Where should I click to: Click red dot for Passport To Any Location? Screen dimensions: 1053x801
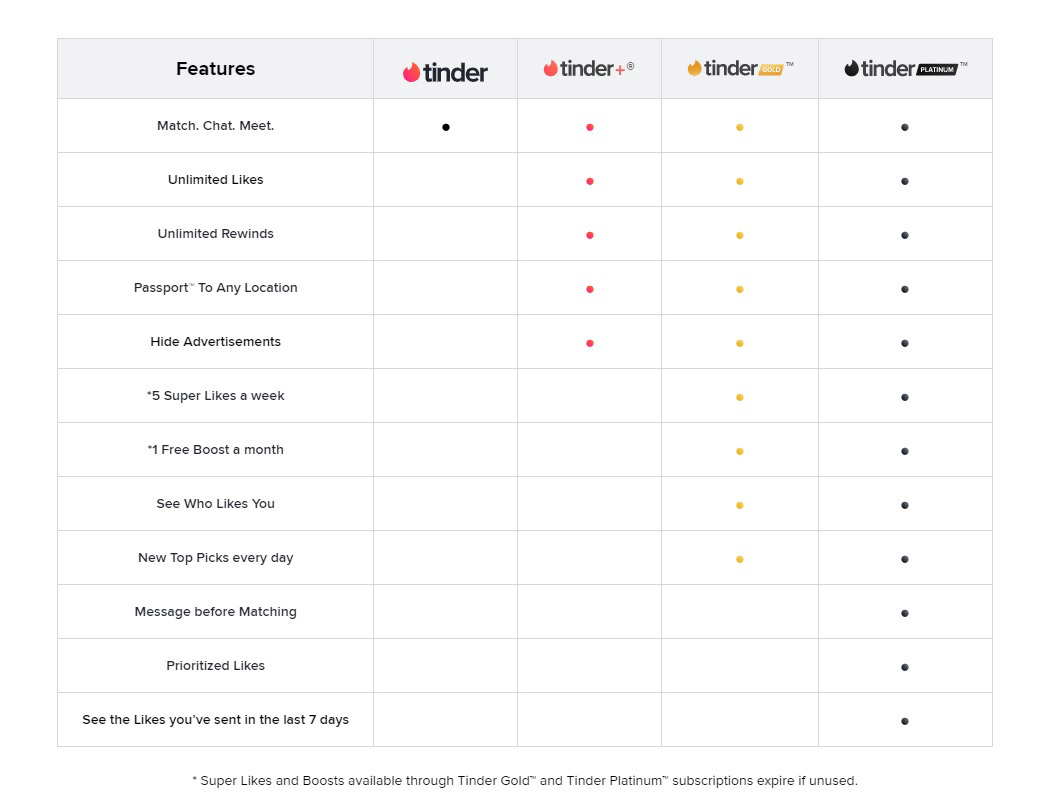[590, 289]
